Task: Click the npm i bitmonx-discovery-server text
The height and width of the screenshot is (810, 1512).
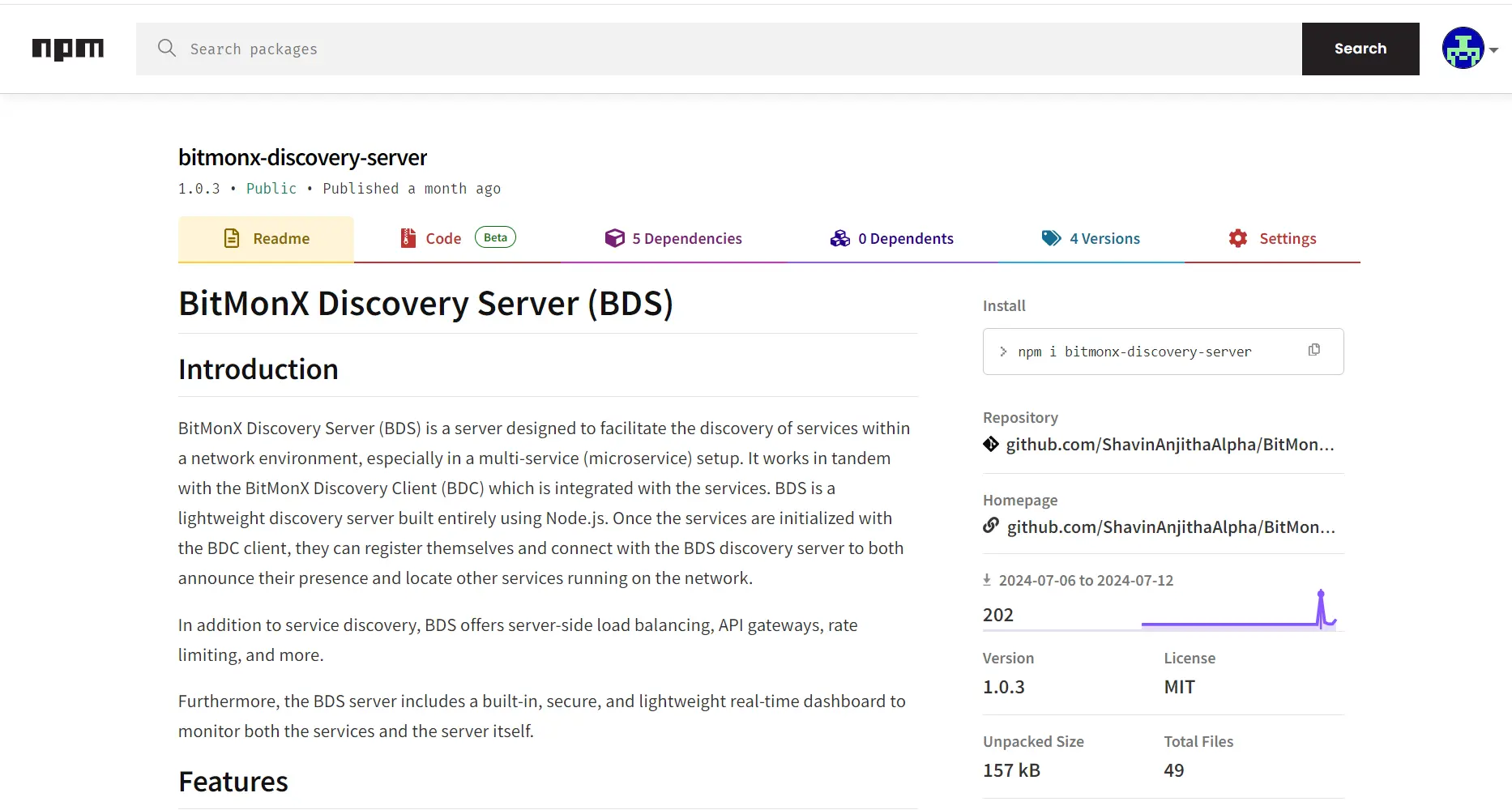Action: pos(1134,352)
